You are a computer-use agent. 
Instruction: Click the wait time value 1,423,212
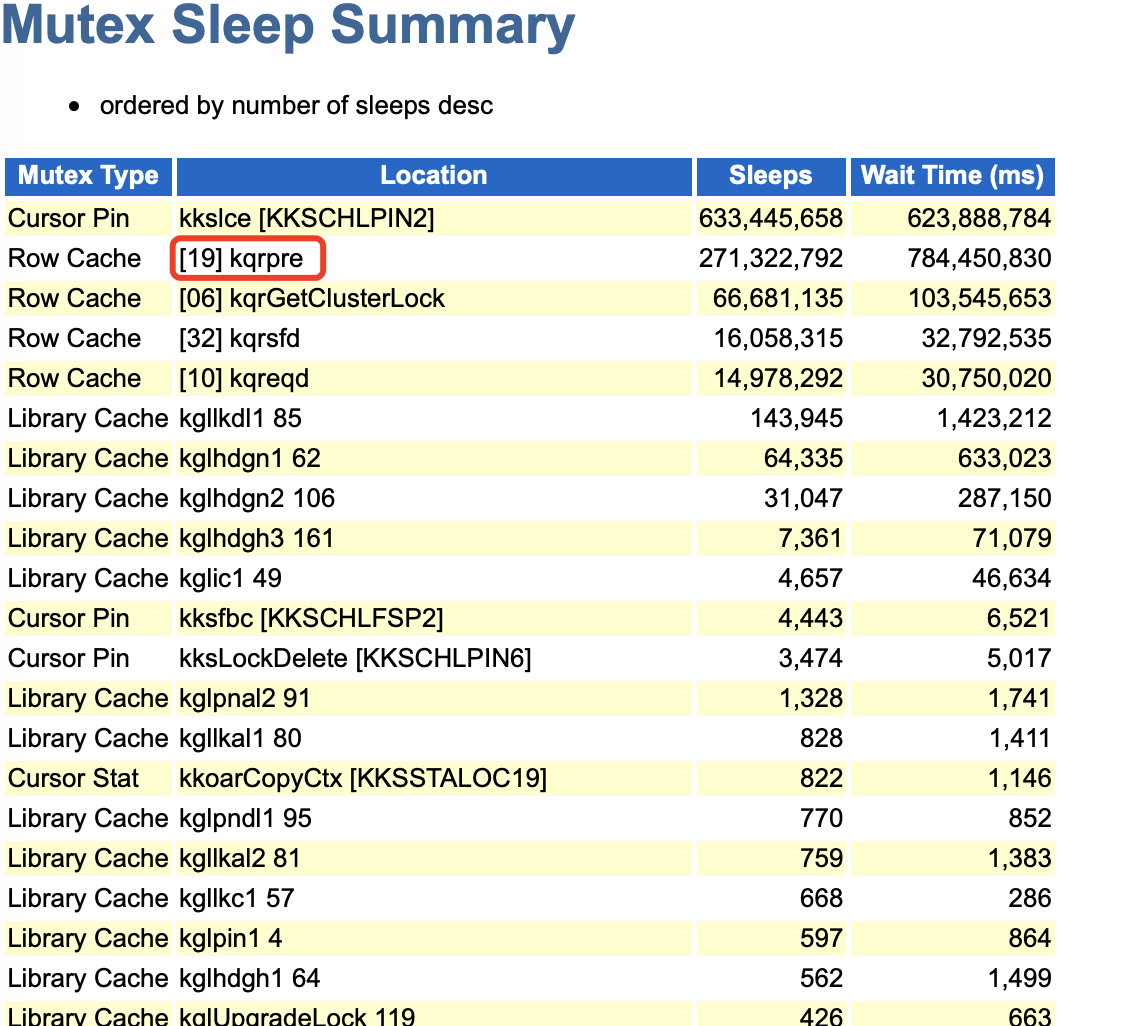(x=994, y=418)
